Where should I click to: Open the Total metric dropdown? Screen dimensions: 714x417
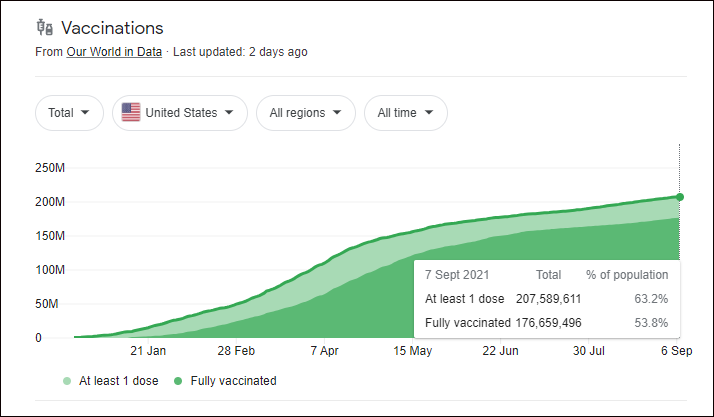[69, 113]
